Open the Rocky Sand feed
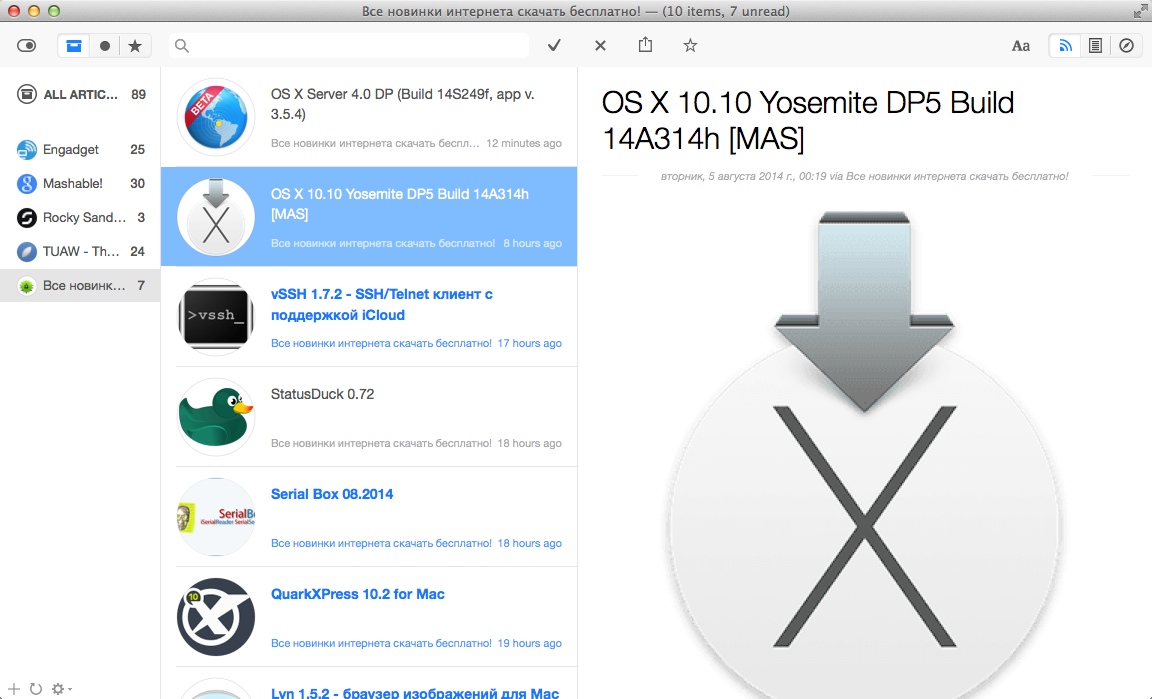This screenshot has height=699, width=1152. [x=80, y=217]
